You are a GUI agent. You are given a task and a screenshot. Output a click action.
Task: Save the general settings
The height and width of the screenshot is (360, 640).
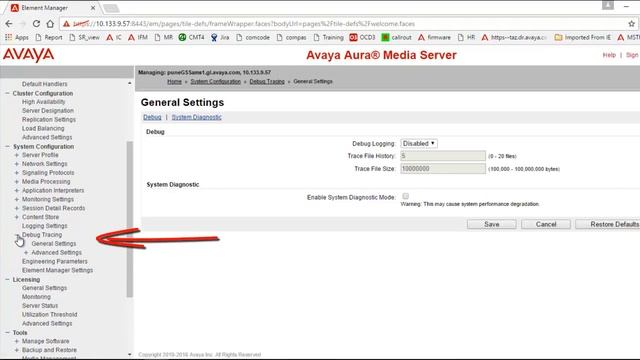pyautogui.click(x=491, y=224)
